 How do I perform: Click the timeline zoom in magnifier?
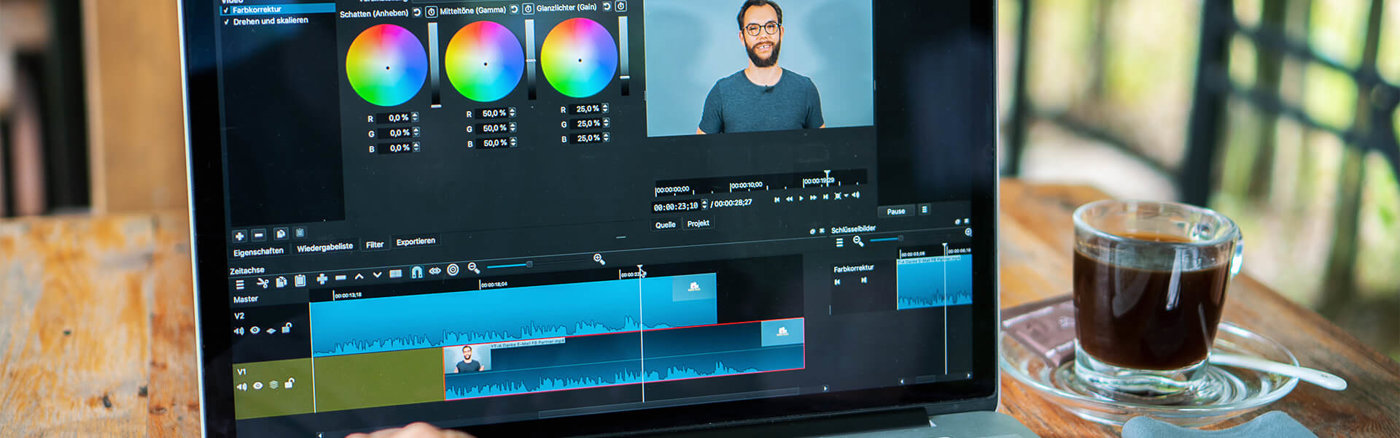click(599, 259)
